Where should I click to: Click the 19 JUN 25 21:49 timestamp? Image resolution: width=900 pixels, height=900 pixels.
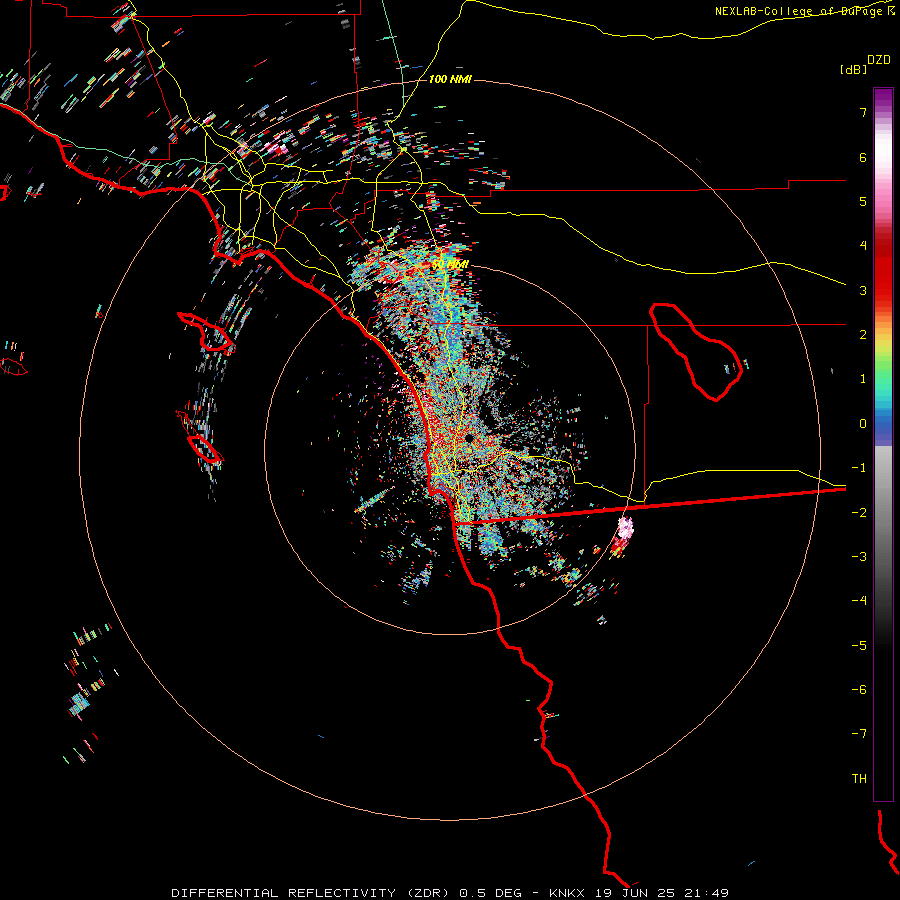[662, 893]
